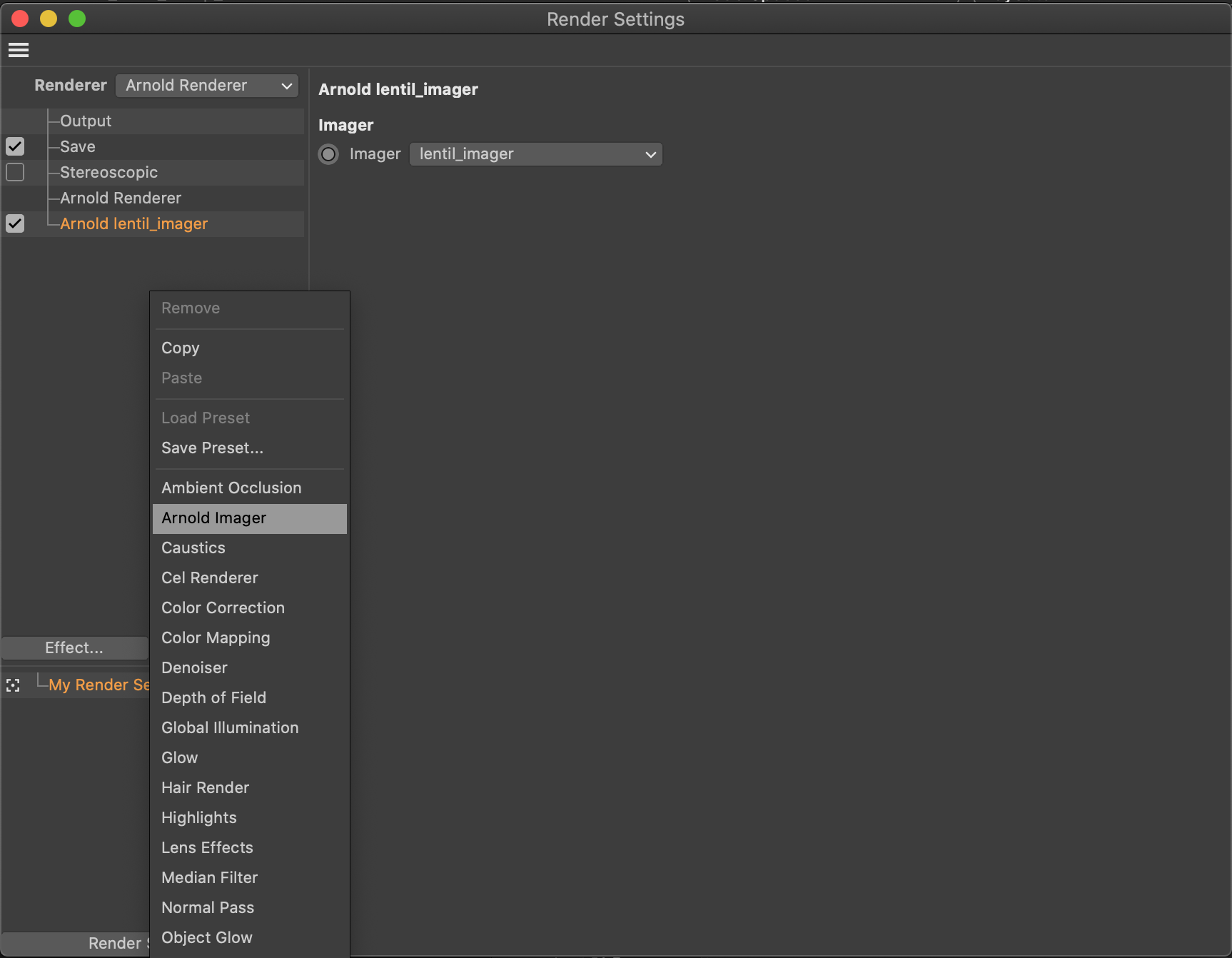This screenshot has height=958, width=1232.
Task: Add Caustics effect from menu
Action: click(250, 548)
